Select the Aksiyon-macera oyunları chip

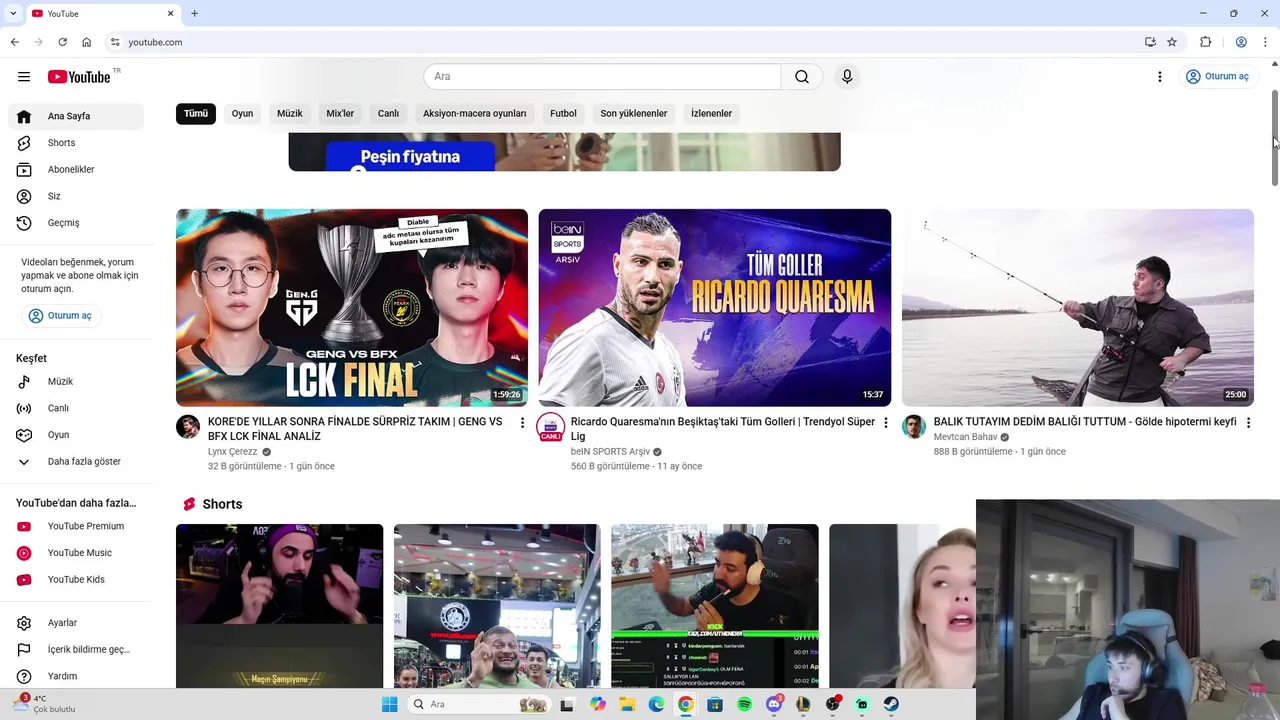[x=474, y=114]
